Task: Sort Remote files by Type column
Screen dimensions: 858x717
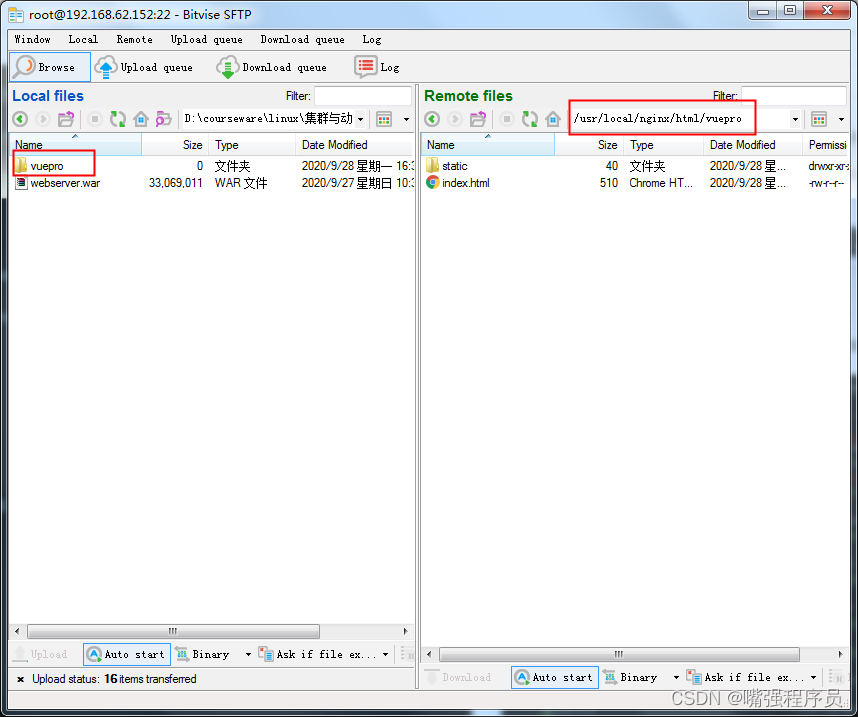Action: [663, 145]
